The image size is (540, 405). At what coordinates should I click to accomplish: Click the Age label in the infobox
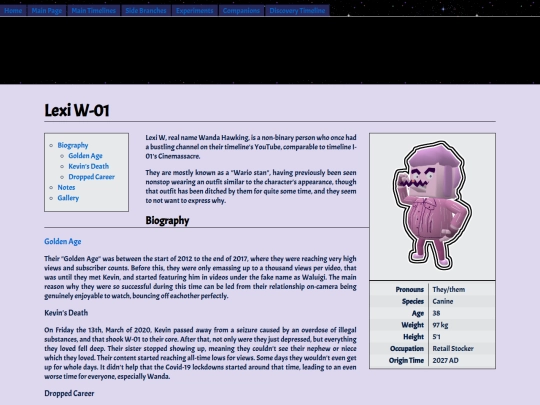pyautogui.click(x=418, y=313)
